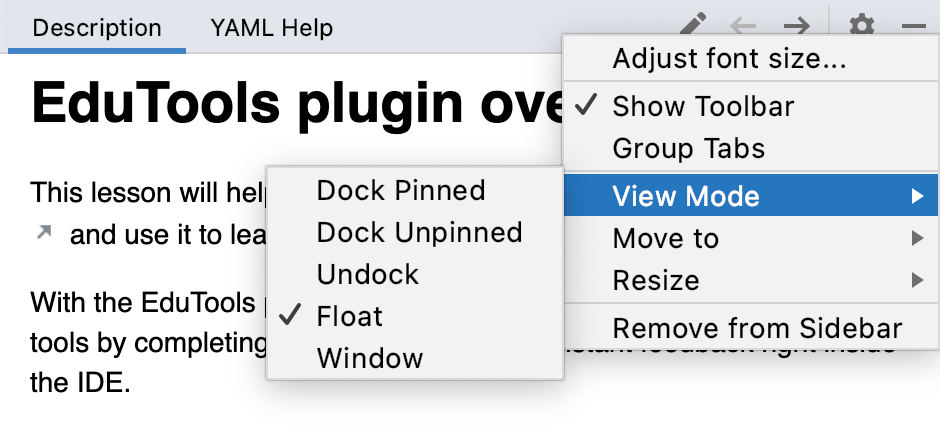This screenshot has width=940, height=428.
Task: Expand the View Mode submenu arrow
Action: 917,196
